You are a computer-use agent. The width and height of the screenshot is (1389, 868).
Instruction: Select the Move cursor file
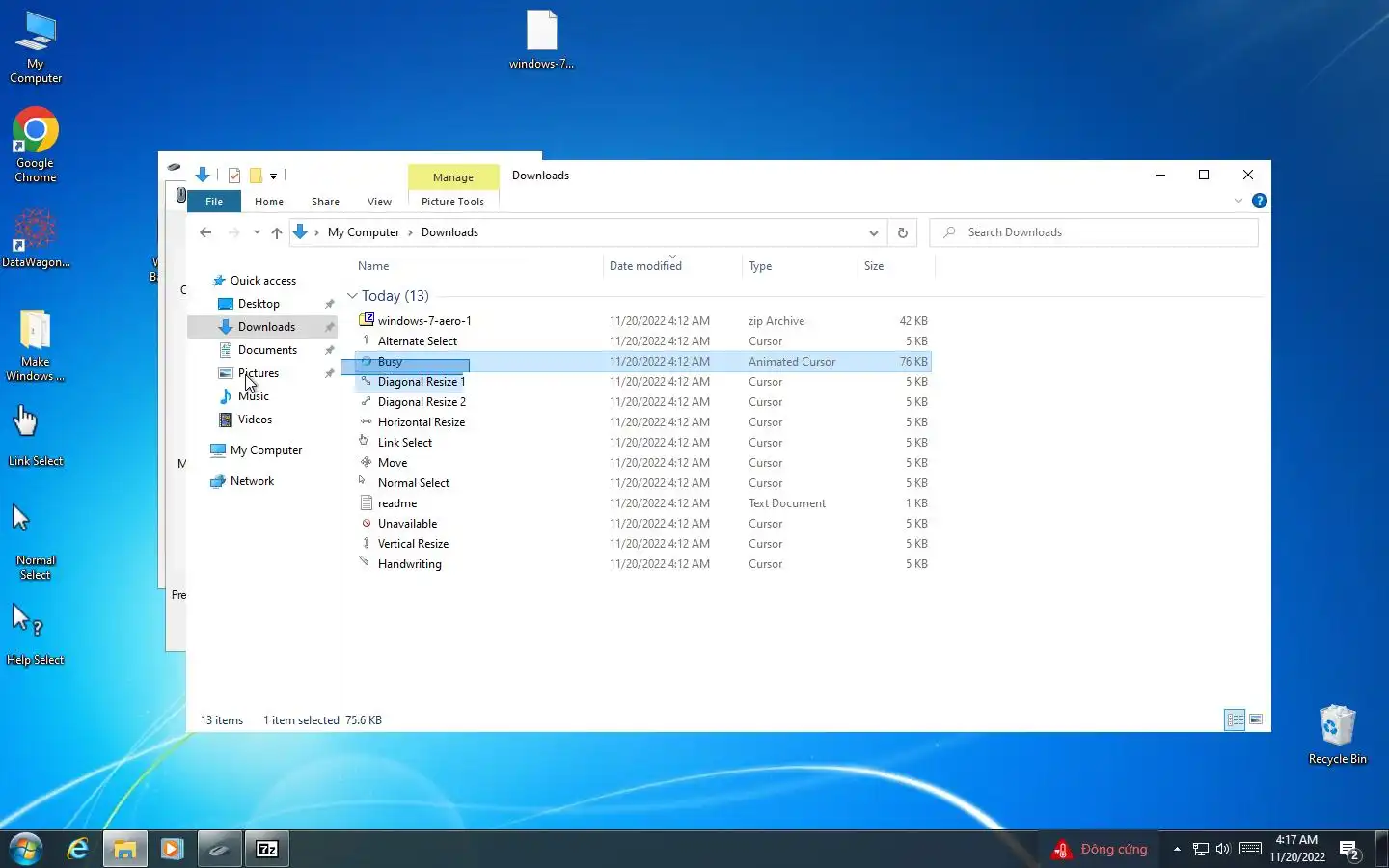(393, 463)
